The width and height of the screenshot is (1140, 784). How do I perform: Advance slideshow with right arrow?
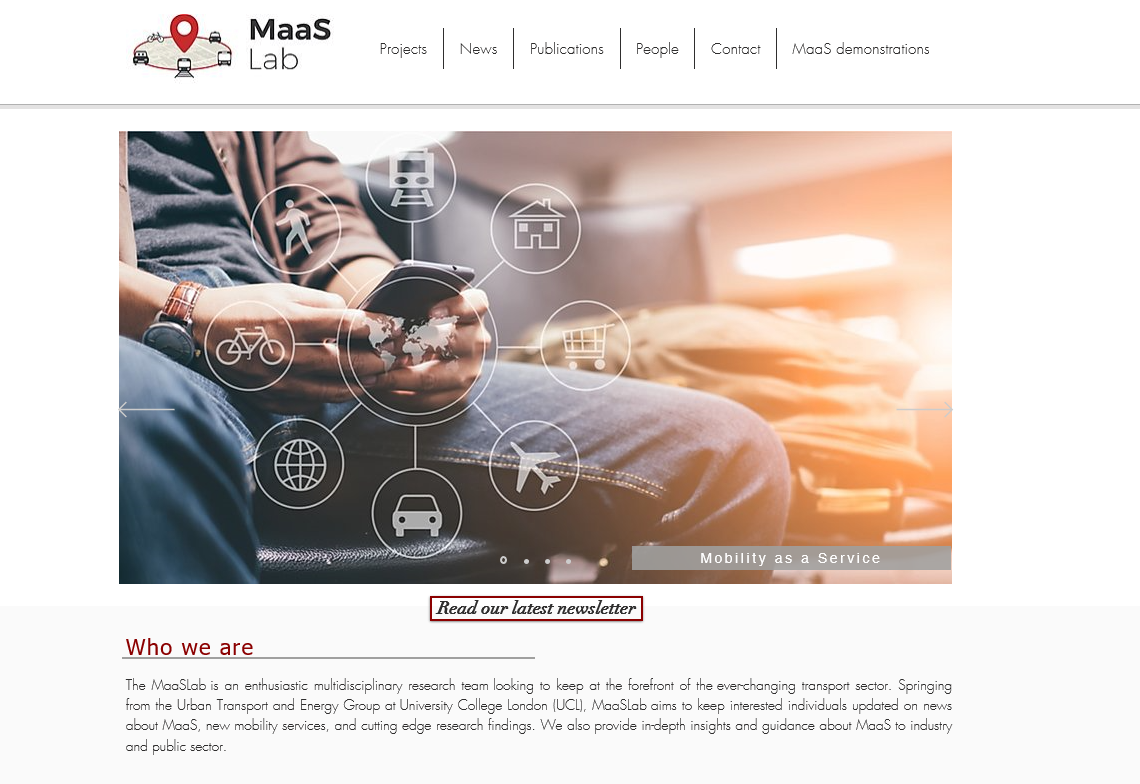924,409
